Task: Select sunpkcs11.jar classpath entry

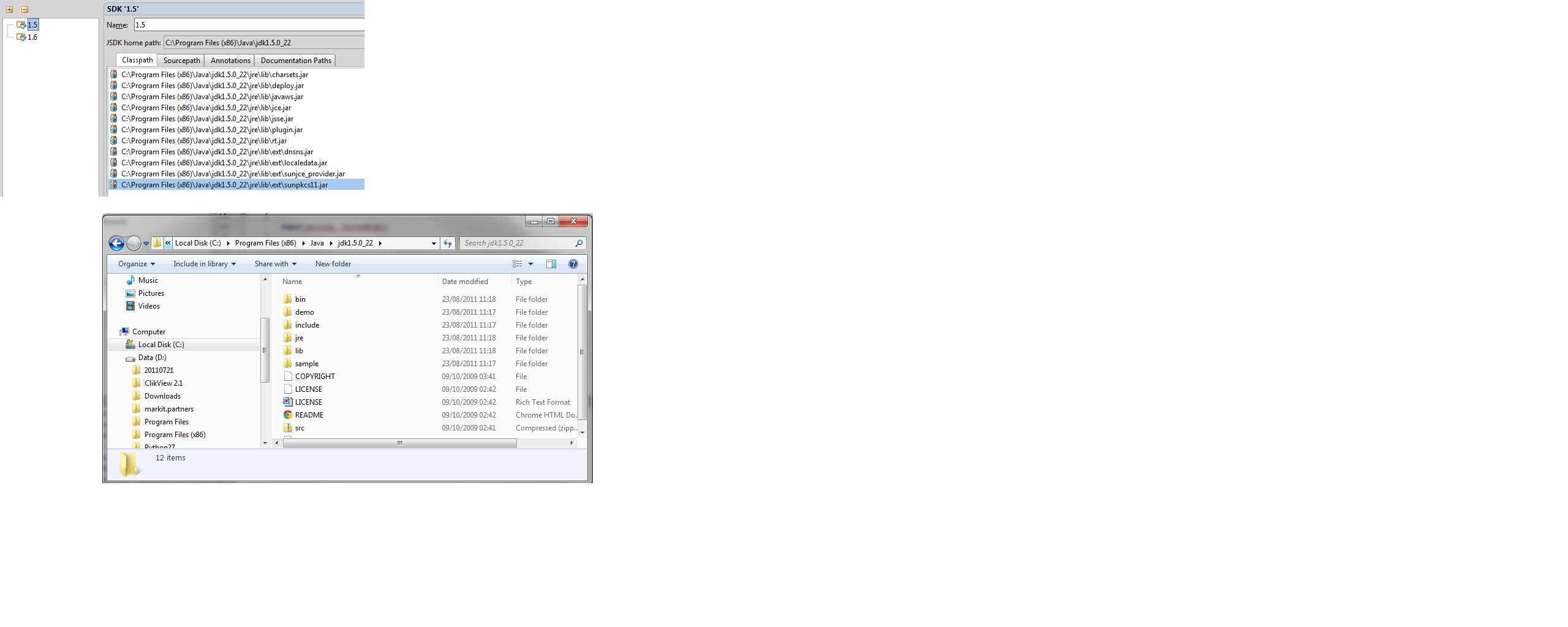Action: (x=236, y=184)
